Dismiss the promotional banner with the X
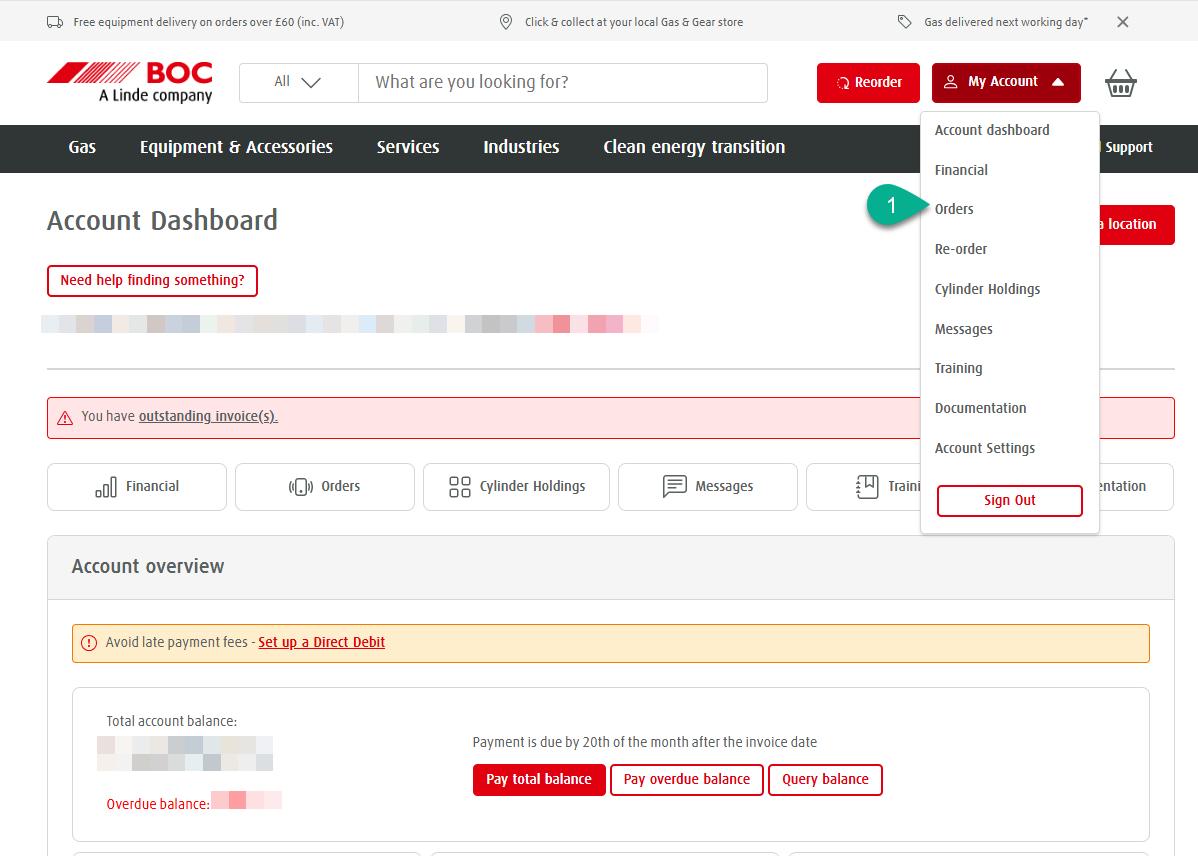This screenshot has height=856, width=1198. (x=1122, y=20)
